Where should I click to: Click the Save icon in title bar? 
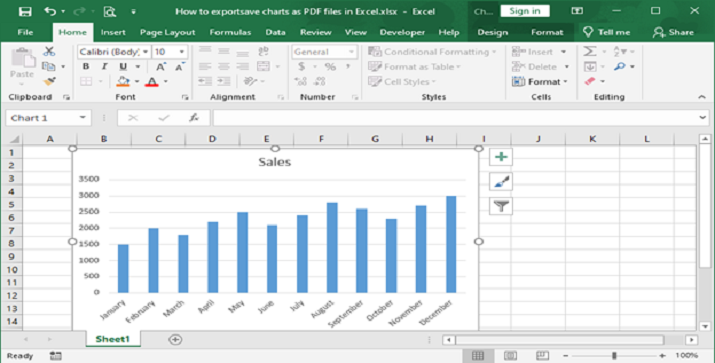point(25,11)
